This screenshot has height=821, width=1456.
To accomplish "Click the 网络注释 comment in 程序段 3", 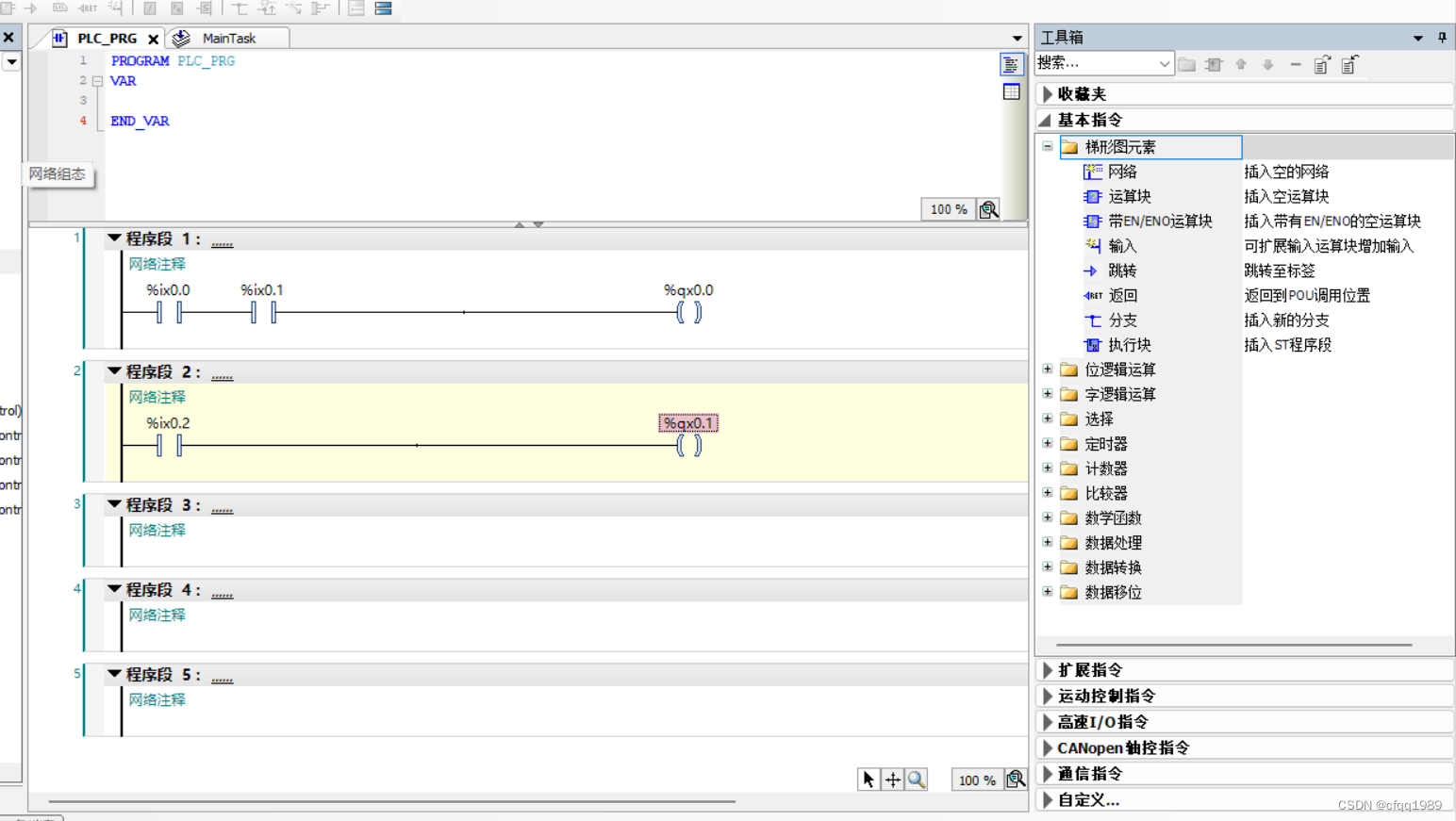I will point(156,530).
